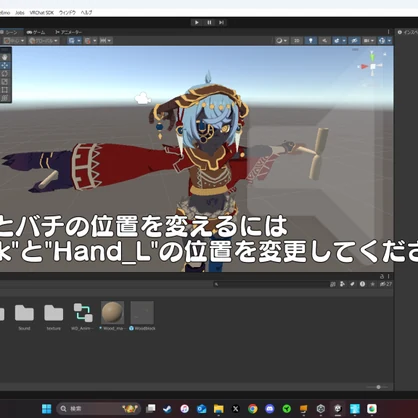The width and height of the screenshot is (418, 418).
Task: Save the current search as favorite
Action: (372, 284)
